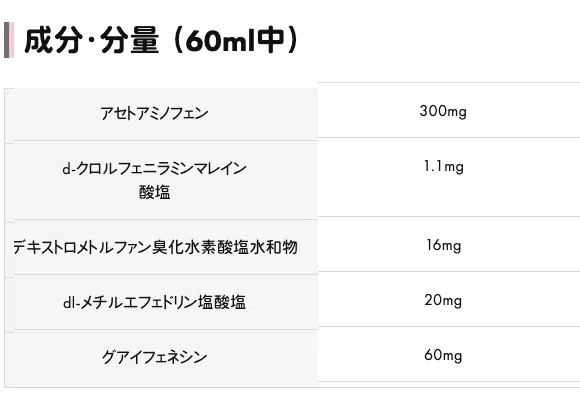Click the 分量 word in the heading
Image resolution: width=580 pixels, height=402 pixels.
[x=129, y=40]
